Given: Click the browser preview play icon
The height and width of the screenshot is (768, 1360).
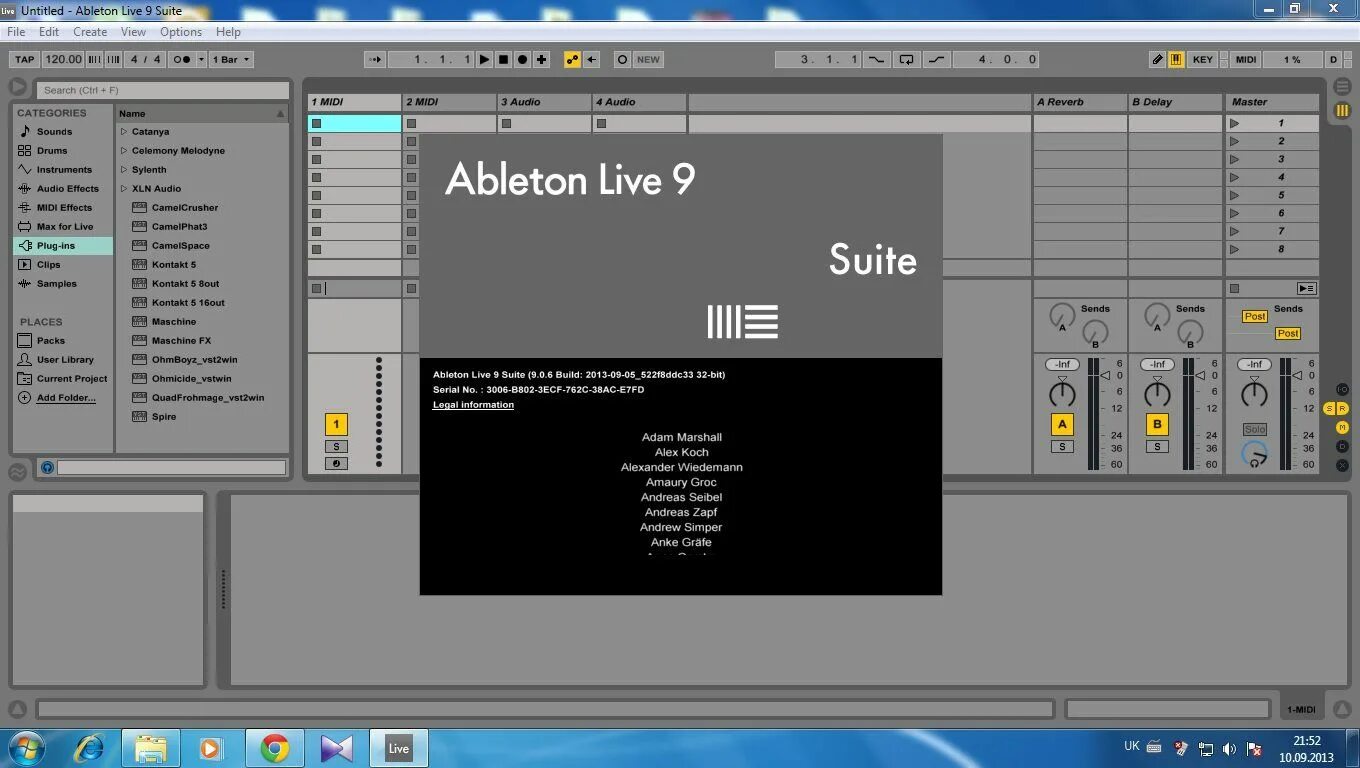Looking at the screenshot, I should [17, 88].
